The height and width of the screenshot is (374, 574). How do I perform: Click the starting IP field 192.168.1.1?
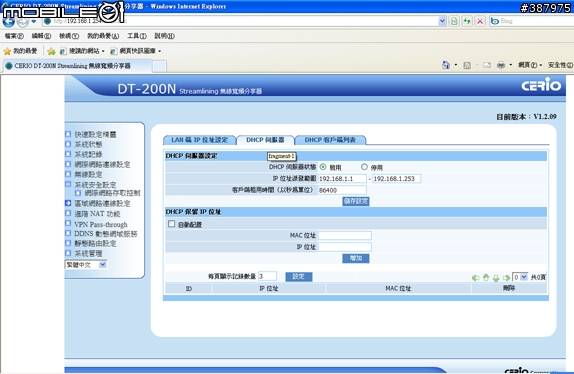coord(342,179)
